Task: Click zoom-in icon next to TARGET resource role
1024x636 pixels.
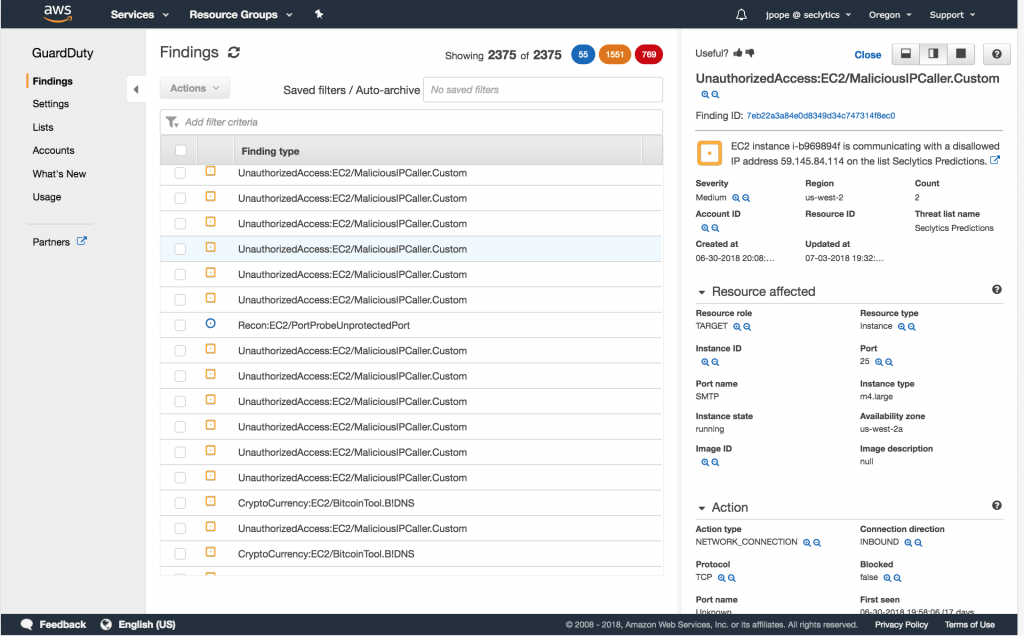Action: tap(737, 326)
